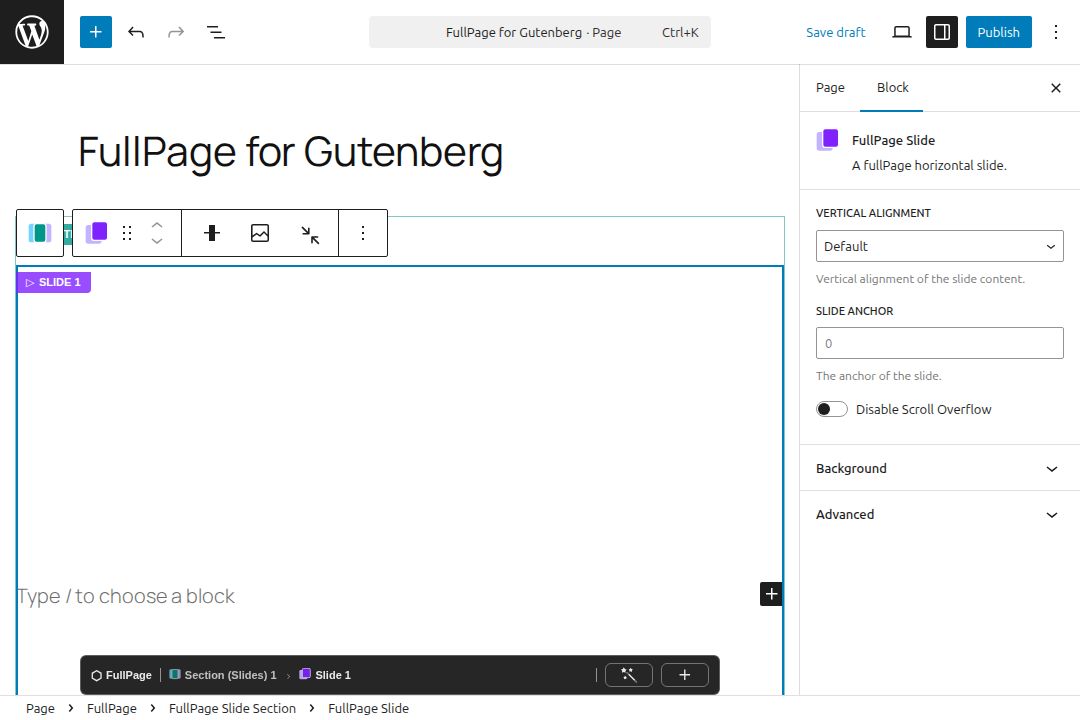Focus the Slide Anchor input field
1080x720 pixels.
(x=939, y=343)
